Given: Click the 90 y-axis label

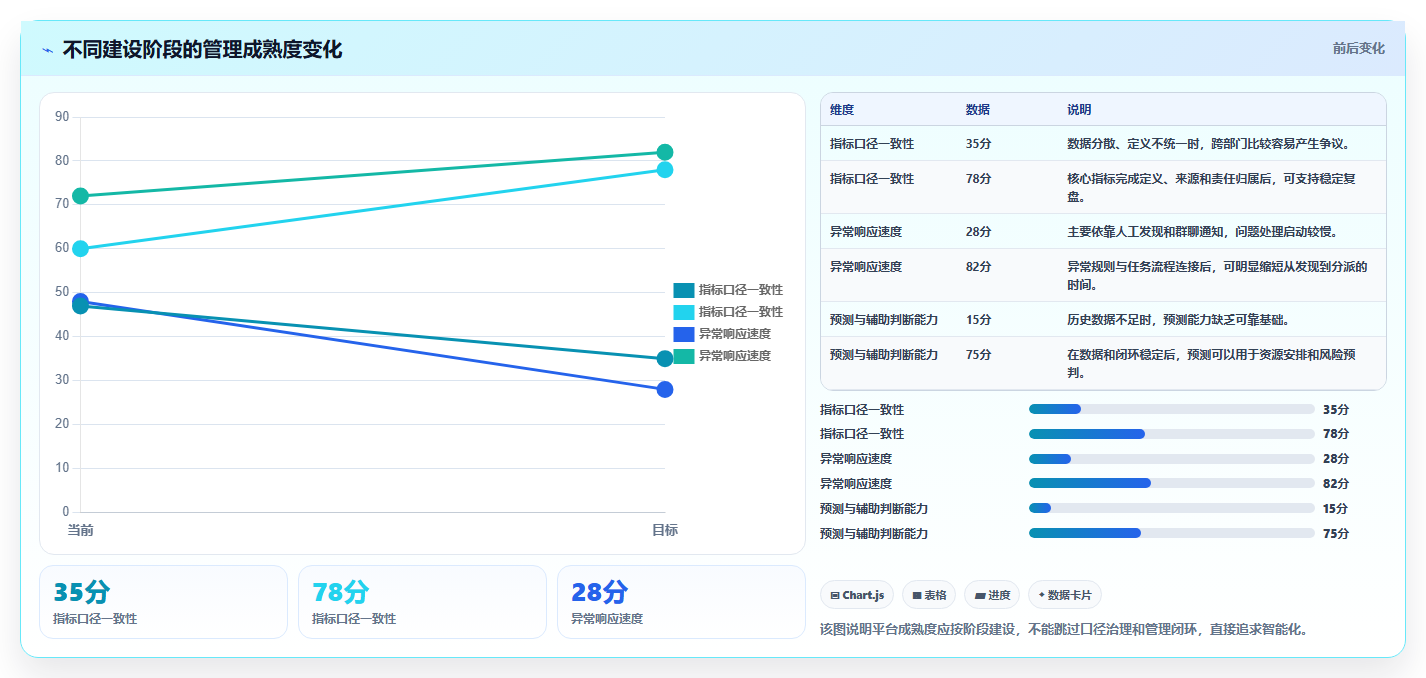Looking at the screenshot, I should [62, 117].
